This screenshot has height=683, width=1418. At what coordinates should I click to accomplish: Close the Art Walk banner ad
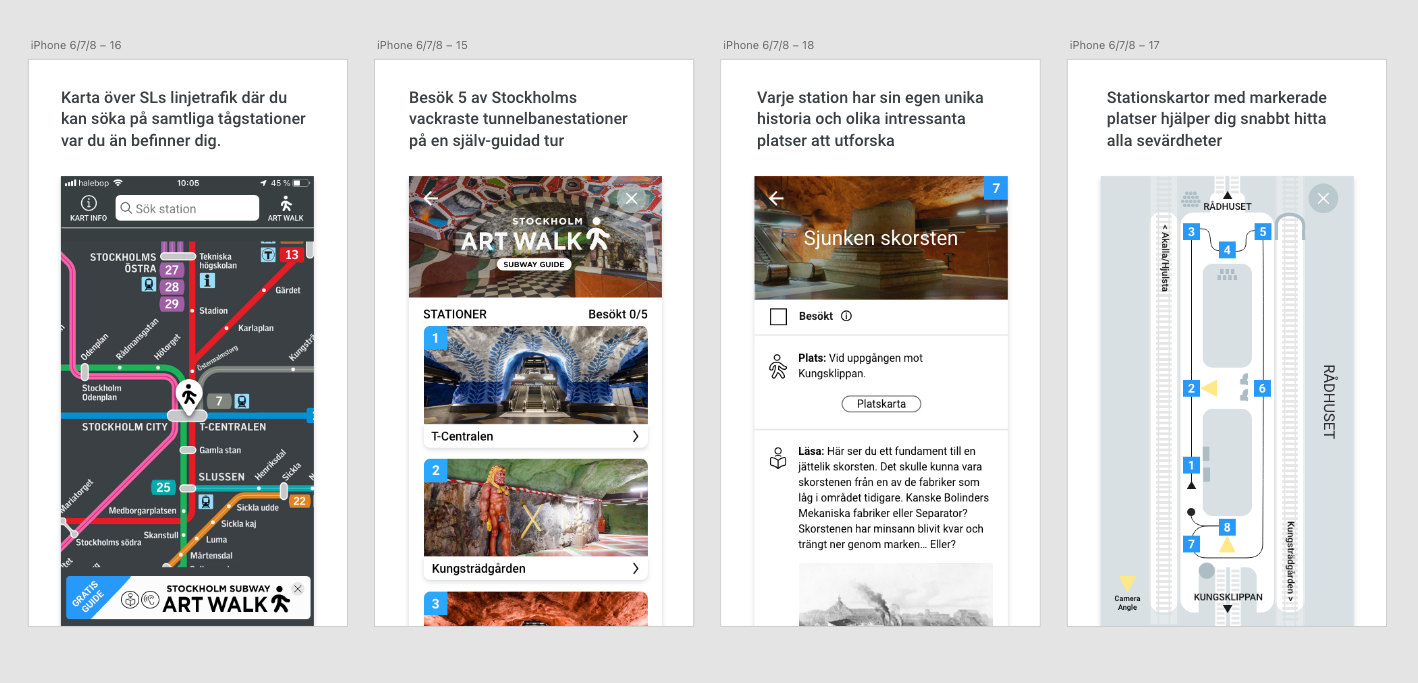point(297,589)
